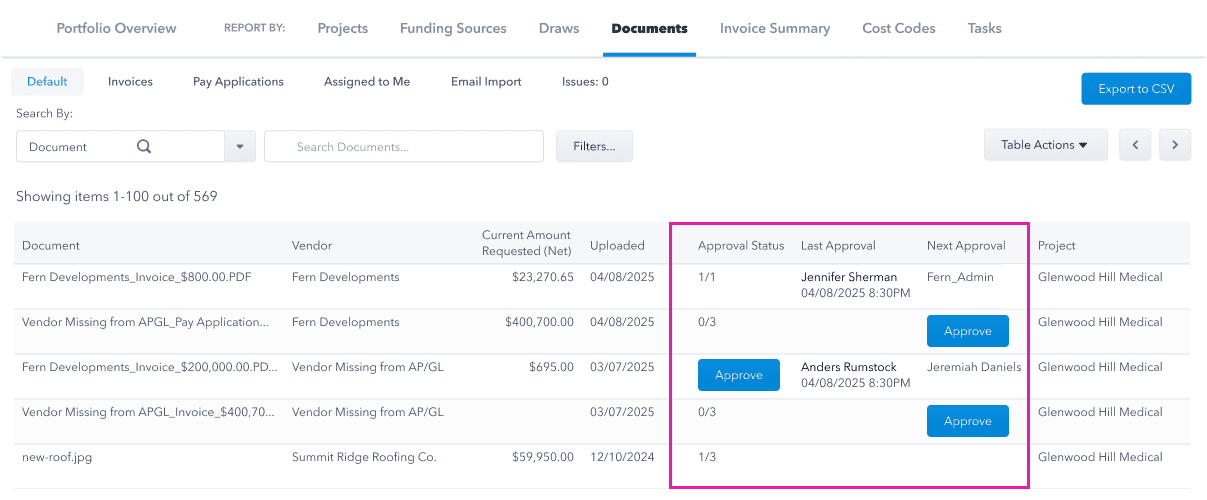
Task: Approve the Vendor Missing APGL_Invoice row
Action: point(967,421)
